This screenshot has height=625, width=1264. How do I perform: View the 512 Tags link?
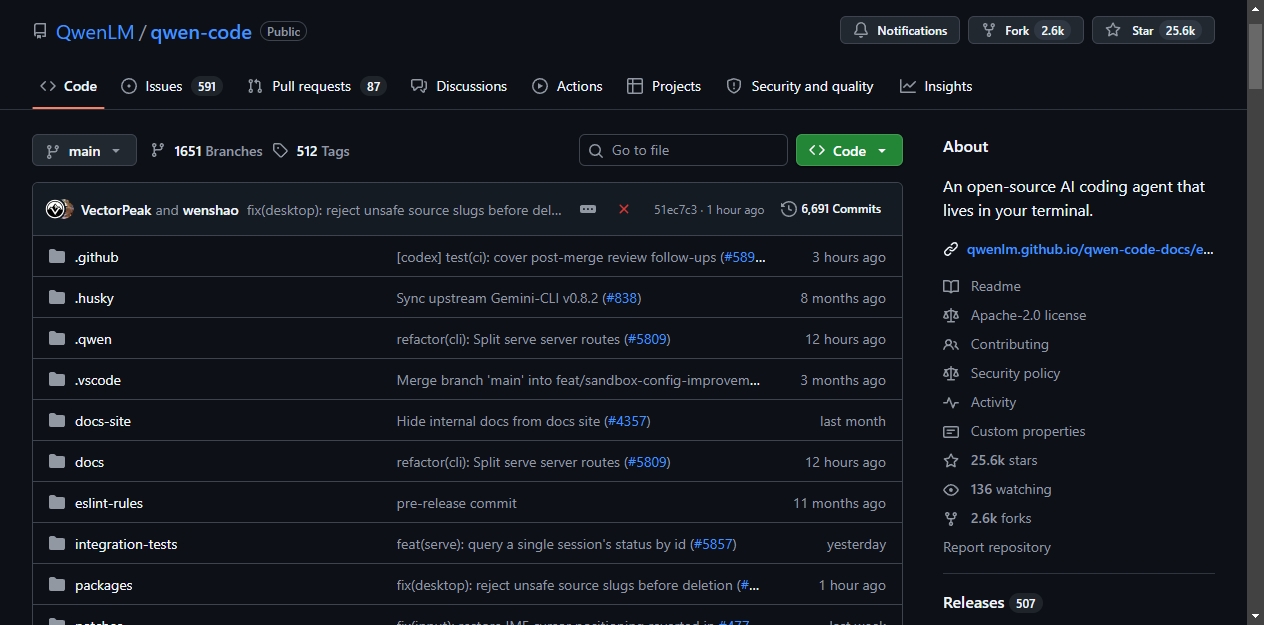click(x=311, y=151)
